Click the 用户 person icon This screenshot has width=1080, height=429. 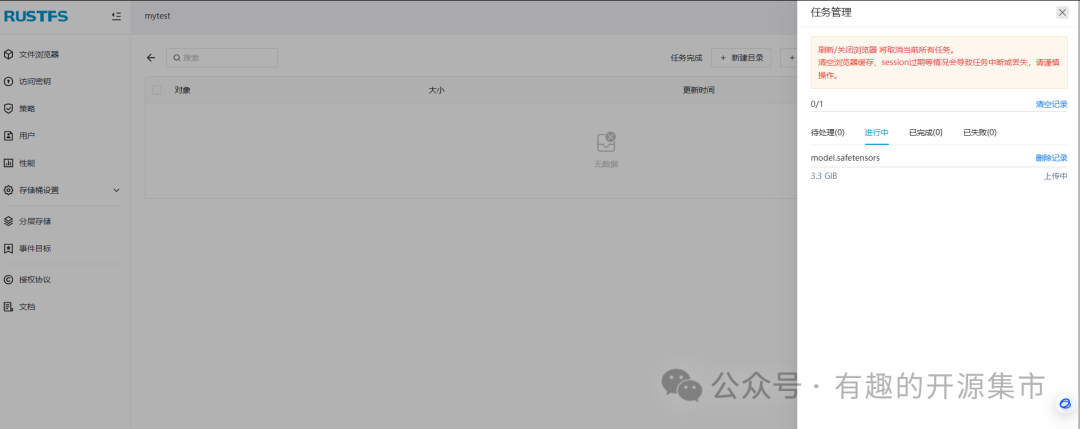pyautogui.click(x=9, y=136)
